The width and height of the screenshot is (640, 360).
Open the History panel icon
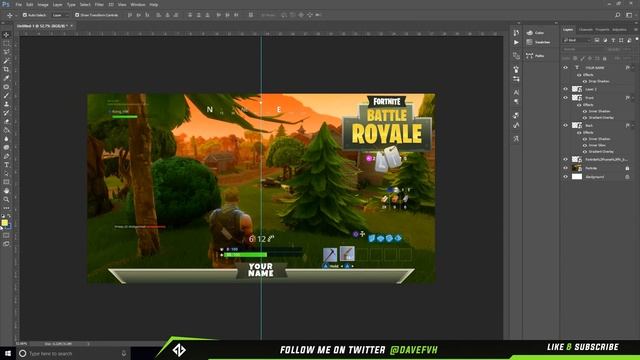tap(516, 33)
